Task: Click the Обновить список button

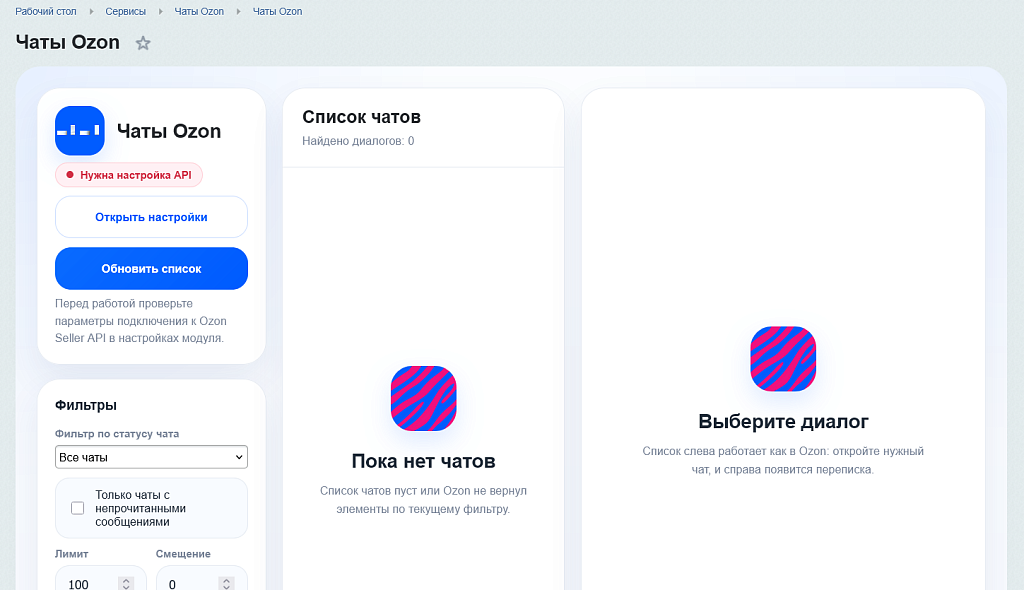Action: pyautogui.click(x=152, y=269)
